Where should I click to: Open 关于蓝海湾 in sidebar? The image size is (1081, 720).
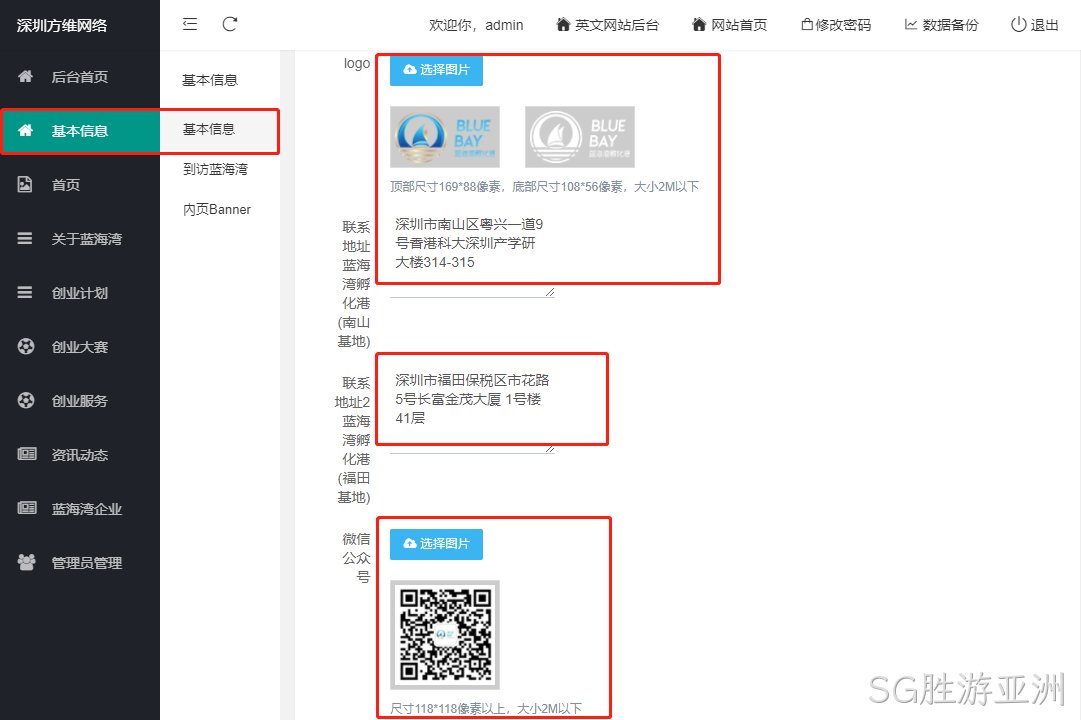click(80, 239)
